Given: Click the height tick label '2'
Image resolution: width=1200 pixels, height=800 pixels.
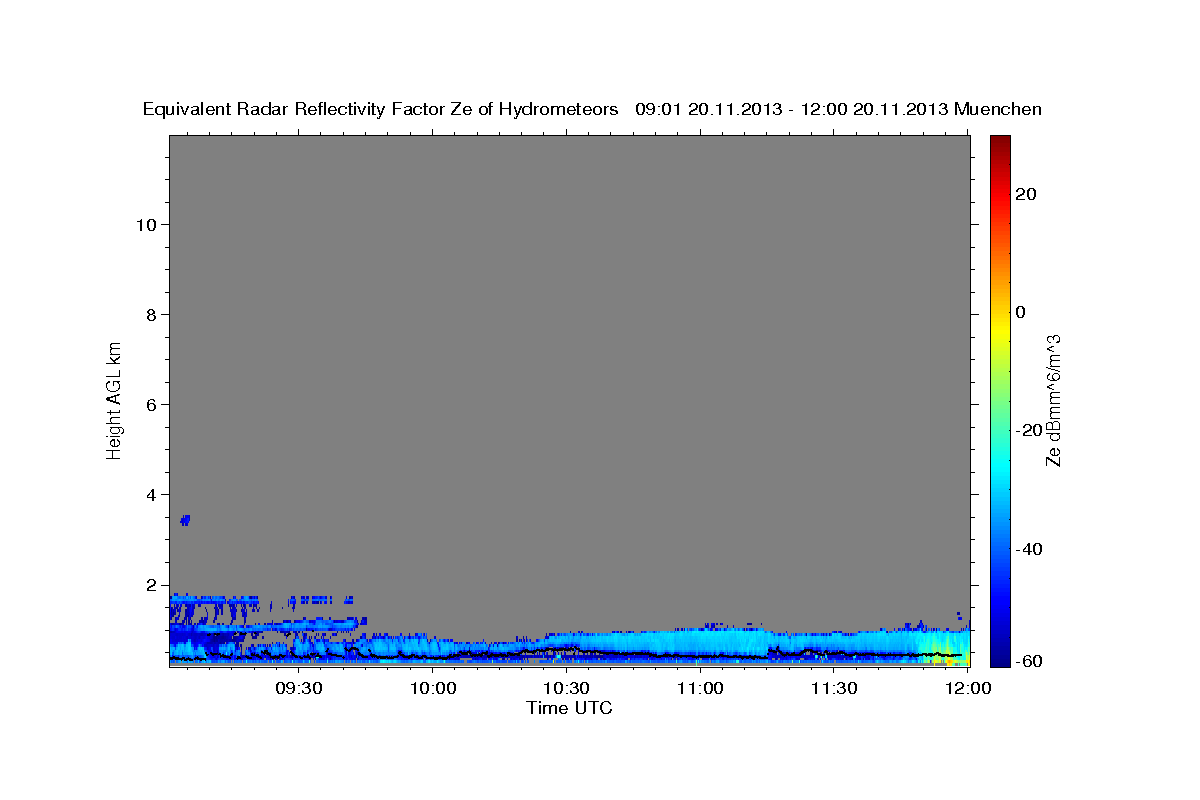Looking at the screenshot, I should pyautogui.click(x=151, y=585).
